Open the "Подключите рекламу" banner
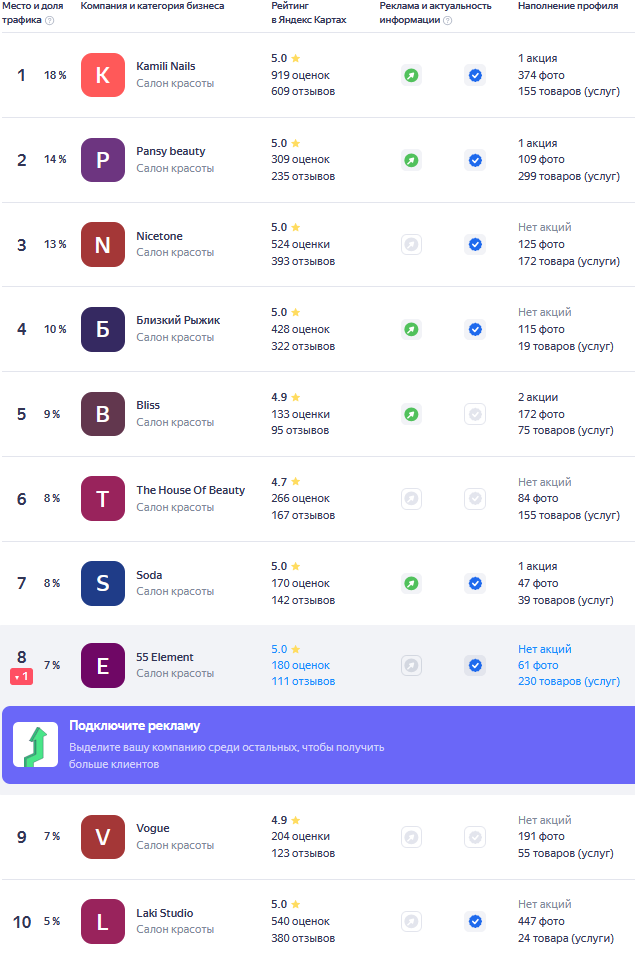 [x=318, y=744]
